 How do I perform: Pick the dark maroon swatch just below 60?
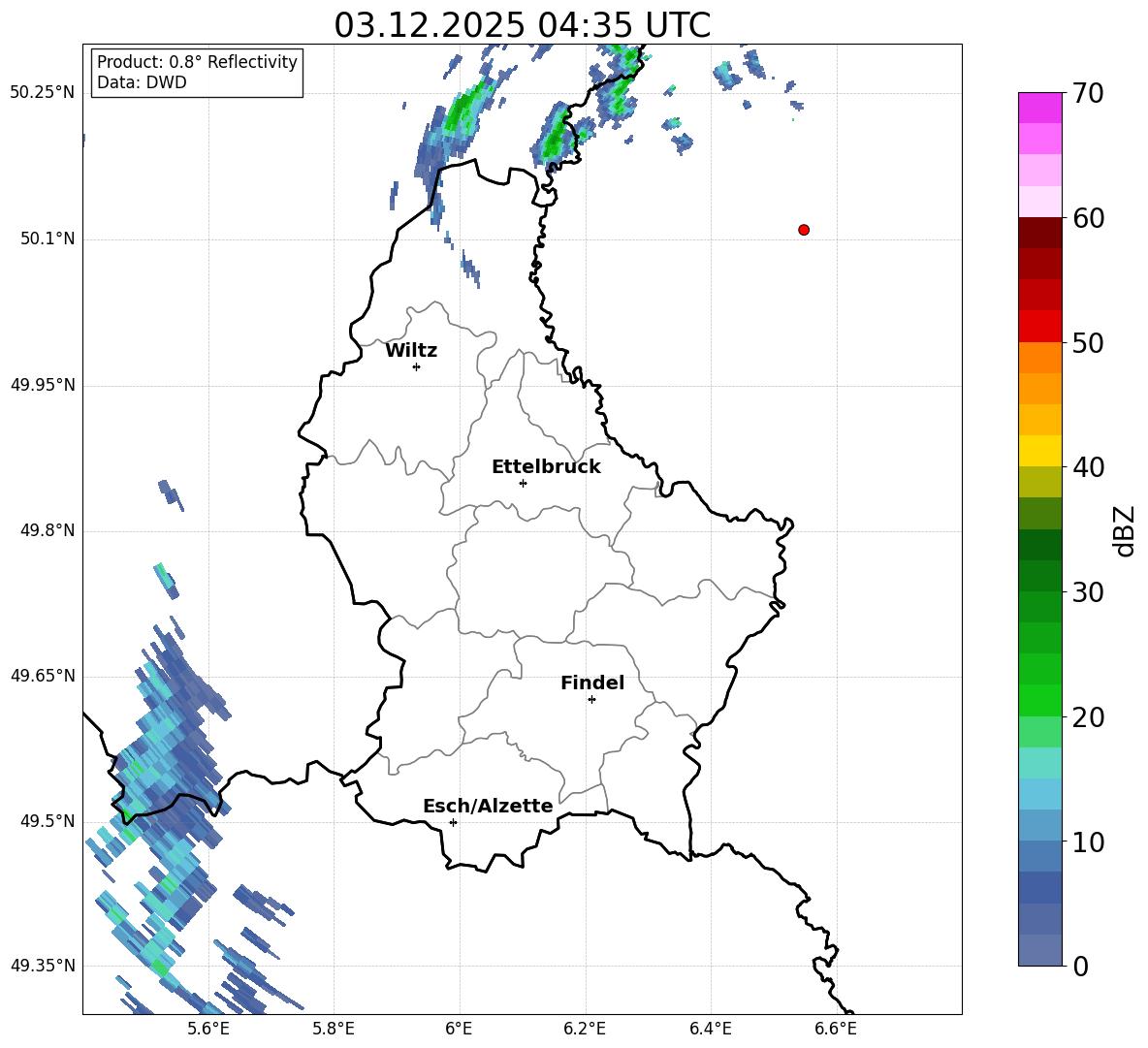(1040, 233)
